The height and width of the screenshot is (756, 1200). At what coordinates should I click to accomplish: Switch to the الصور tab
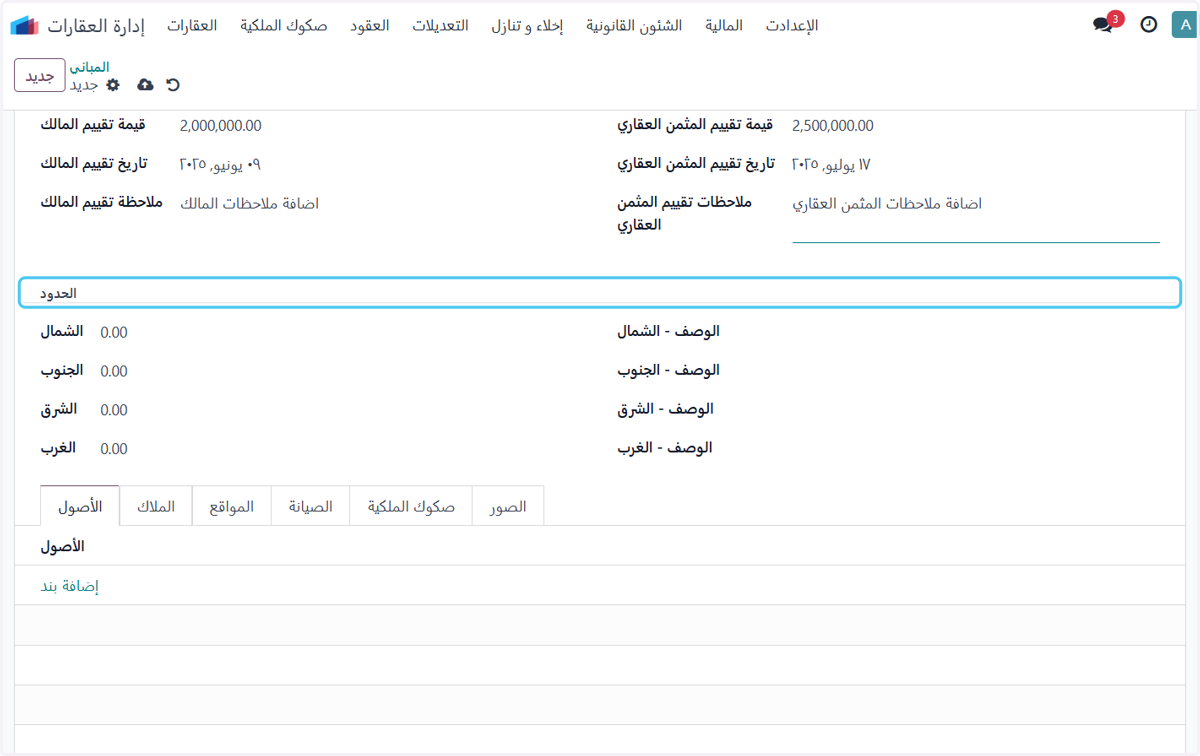[508, 506]
